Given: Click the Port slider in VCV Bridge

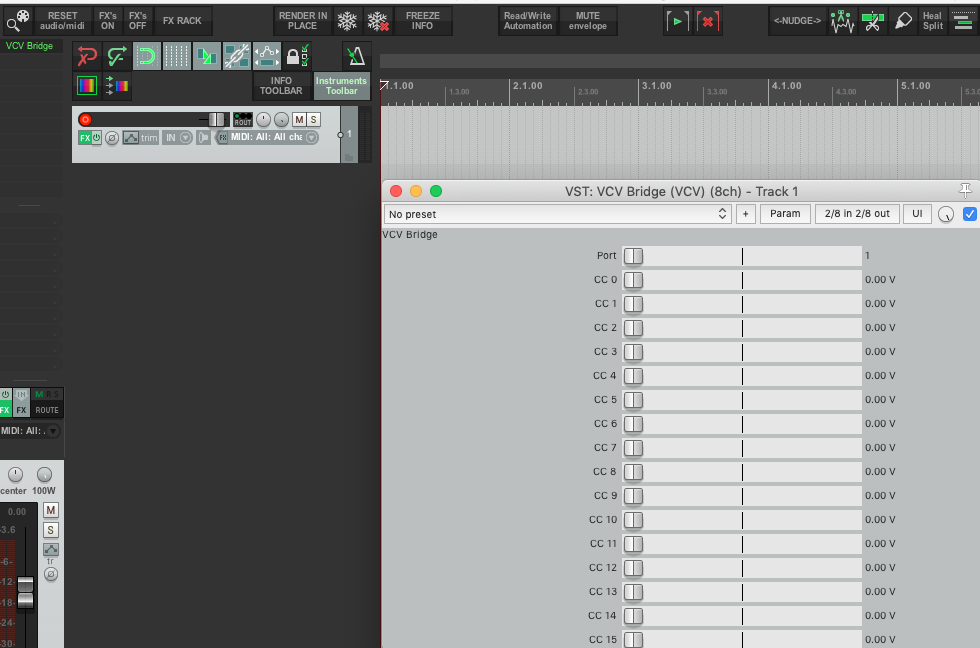Looking at the screenshot, I should (742, 256).
